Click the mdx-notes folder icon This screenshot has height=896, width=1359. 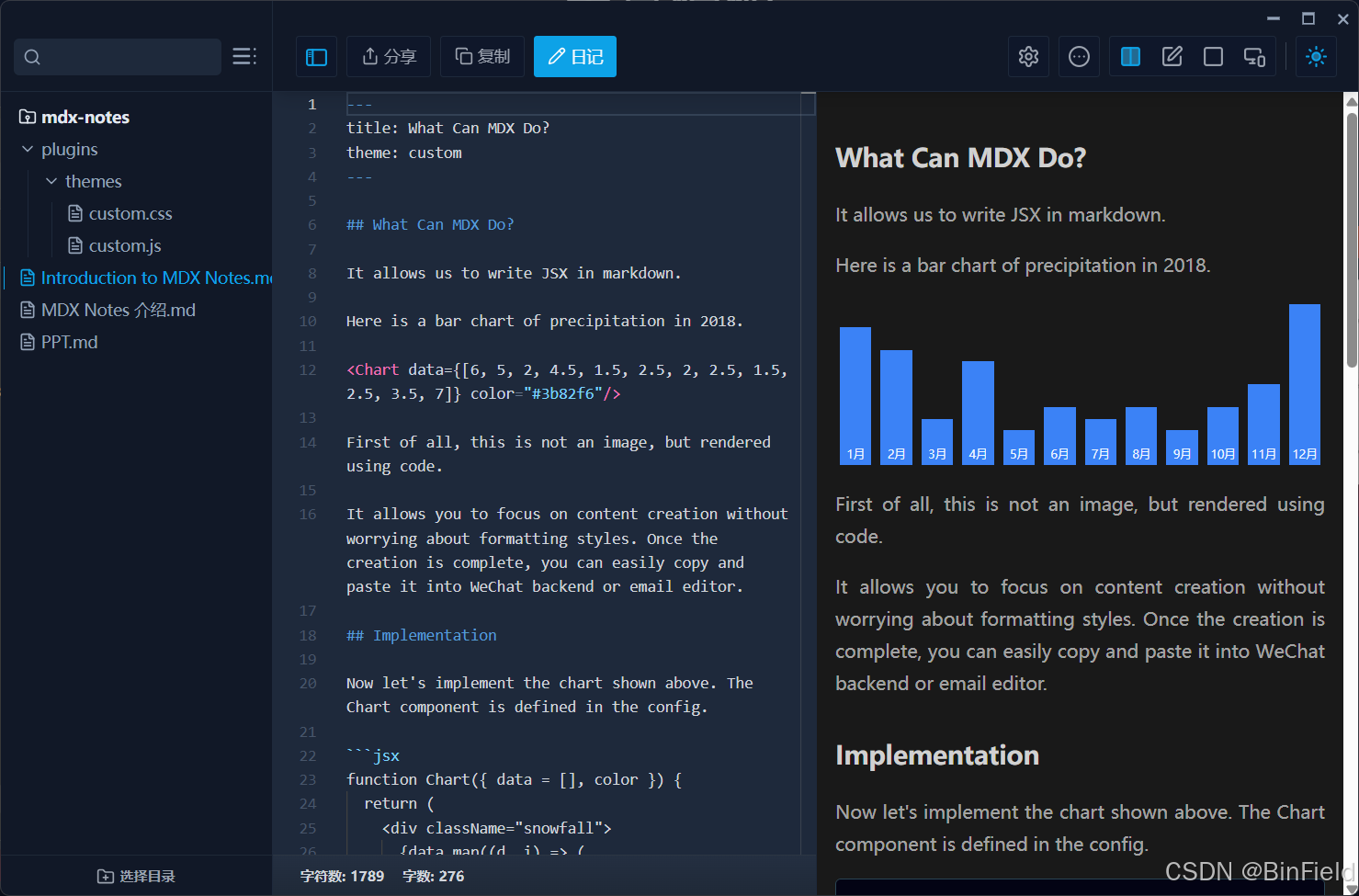click(x=28, y=117)
